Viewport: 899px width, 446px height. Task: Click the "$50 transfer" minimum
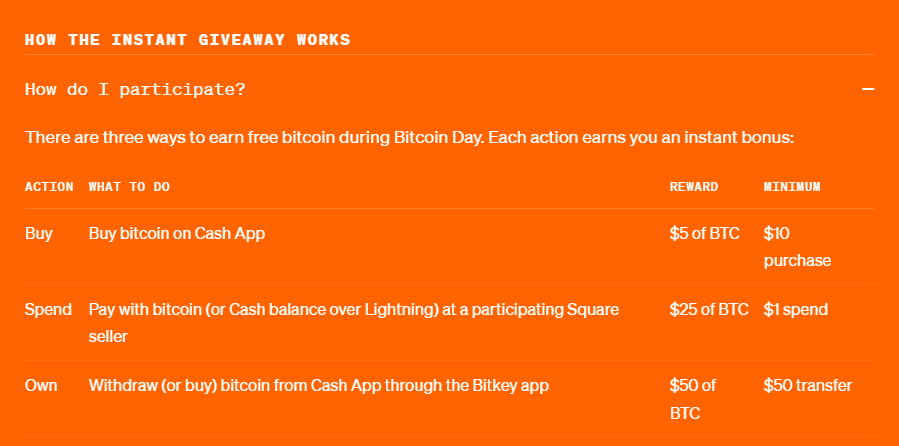(x=807, y=385)
